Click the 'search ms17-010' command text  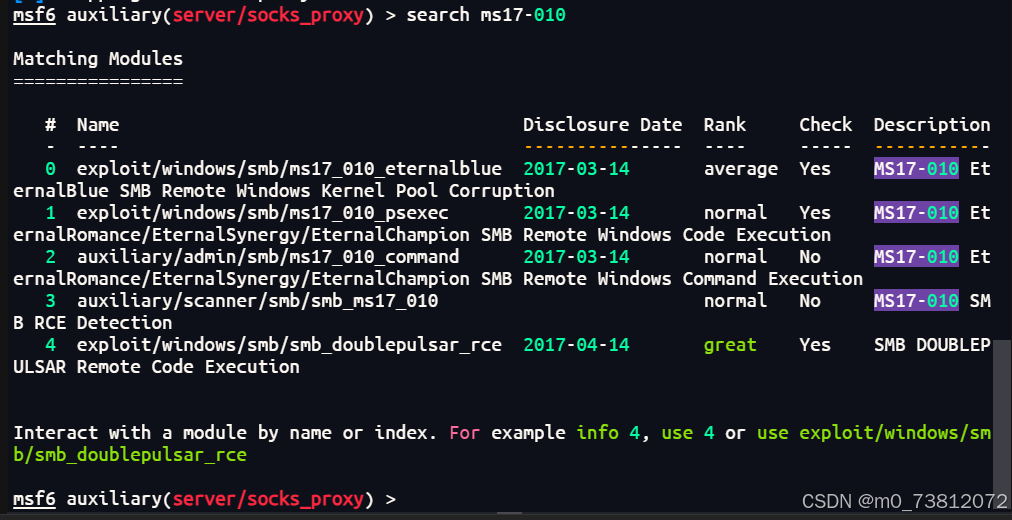[485, 15]
